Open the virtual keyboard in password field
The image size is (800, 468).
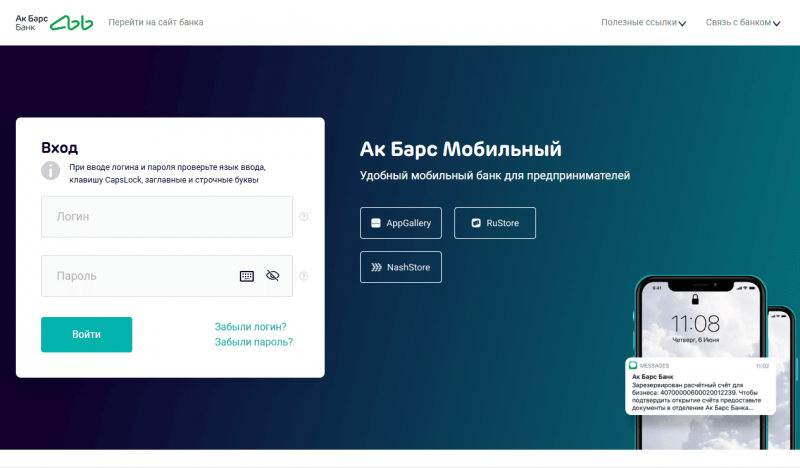click(x=247, y=276)
